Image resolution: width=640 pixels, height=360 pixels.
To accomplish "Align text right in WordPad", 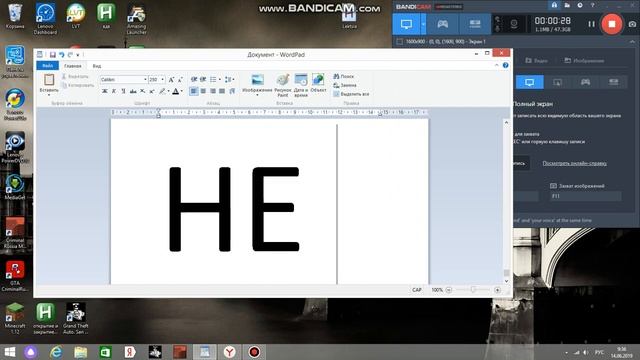I will click(x=213, y=91).
